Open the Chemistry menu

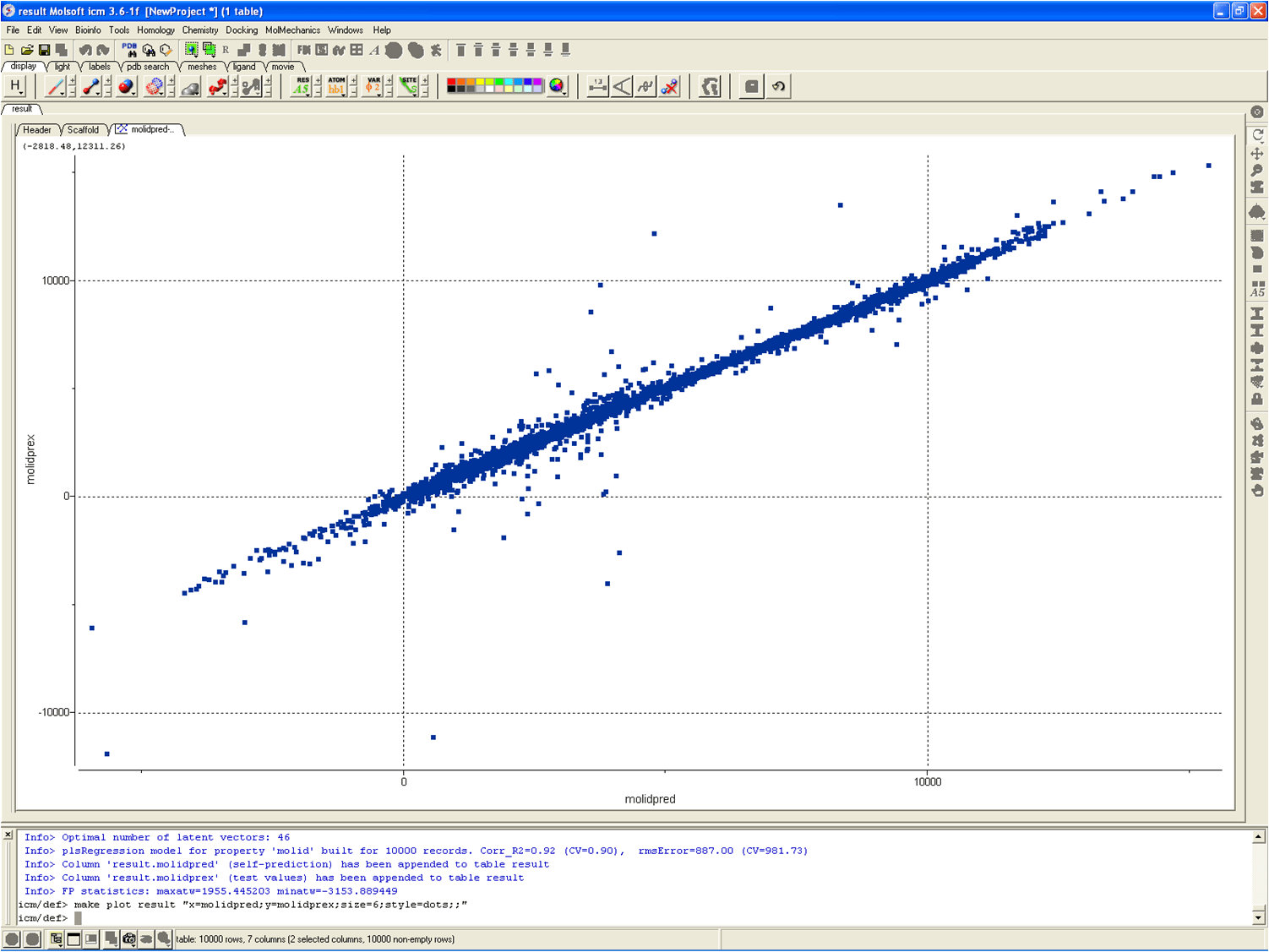pyautogui.click(x=200, y=30)
